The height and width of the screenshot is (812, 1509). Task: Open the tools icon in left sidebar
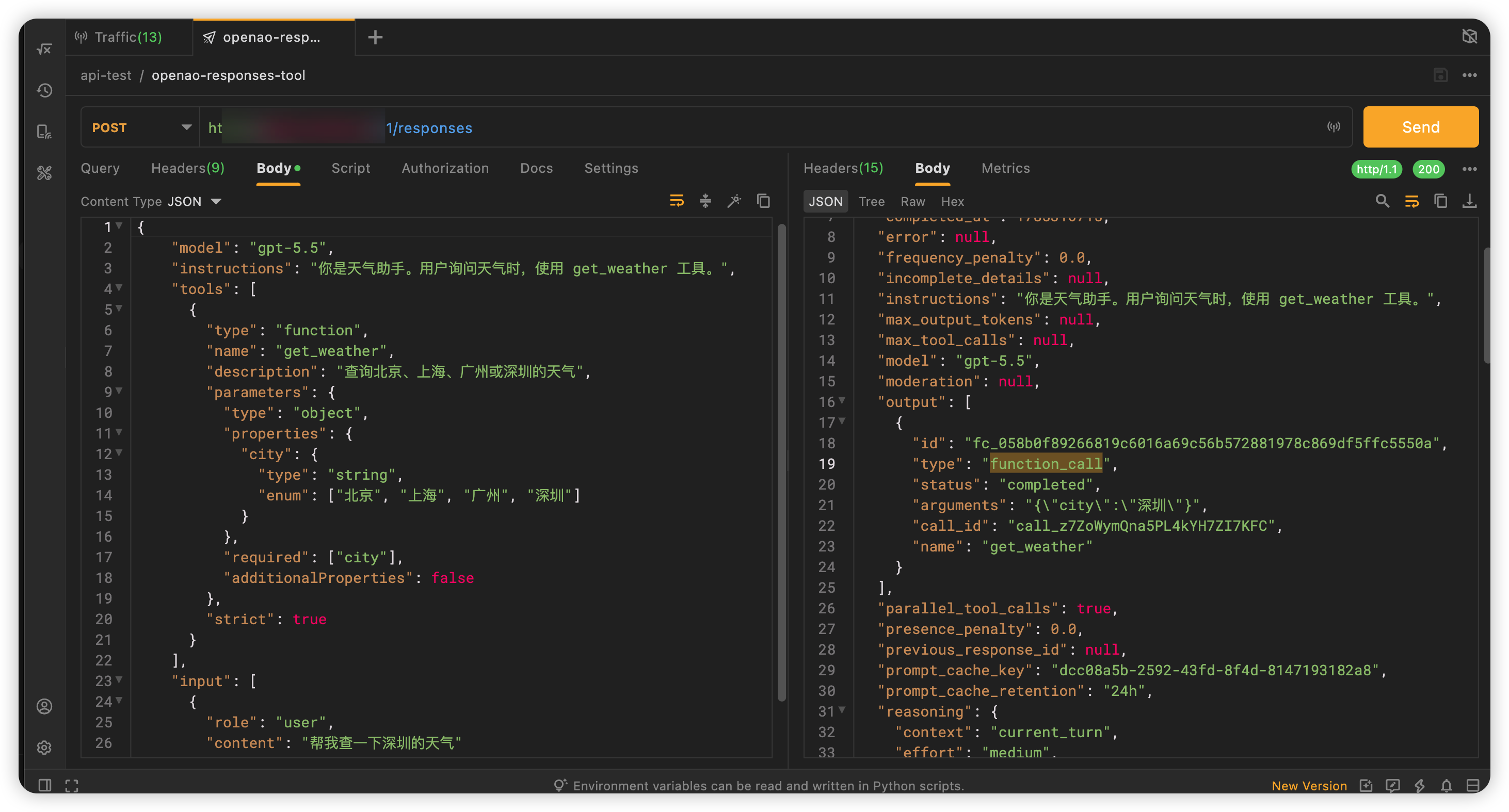point(44,173)
